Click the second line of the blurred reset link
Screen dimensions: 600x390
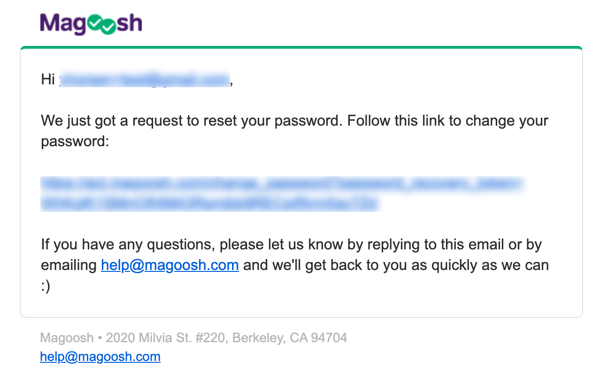pos(210,204)
